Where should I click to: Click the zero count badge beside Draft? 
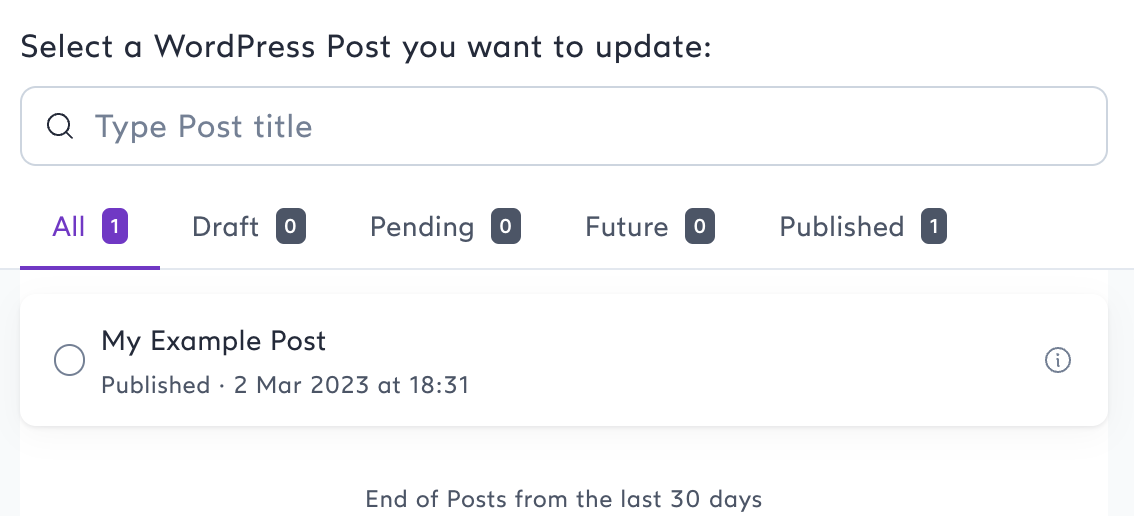pos(290,227)
